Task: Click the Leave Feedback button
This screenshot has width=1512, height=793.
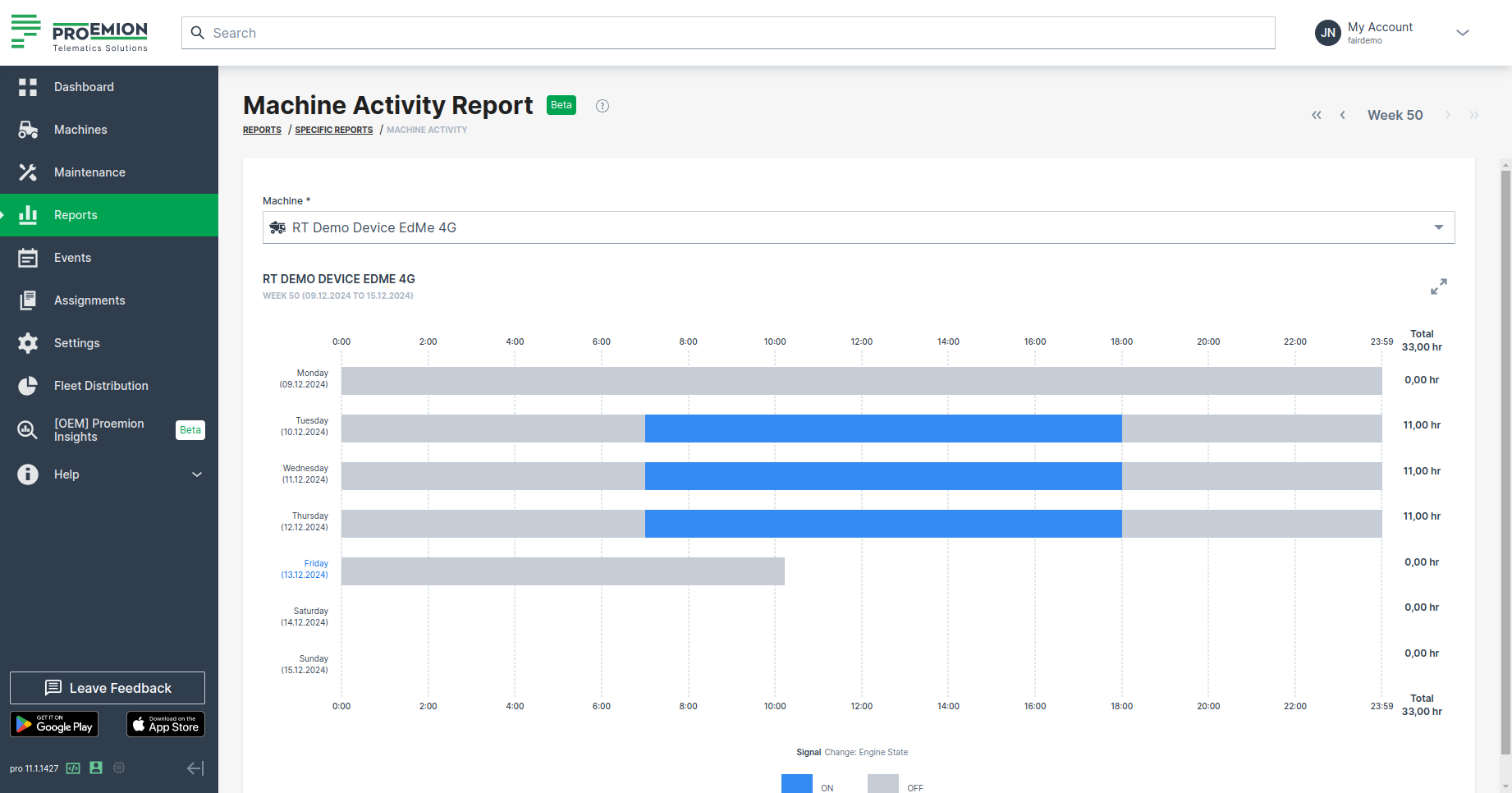Action: point(108,688)
